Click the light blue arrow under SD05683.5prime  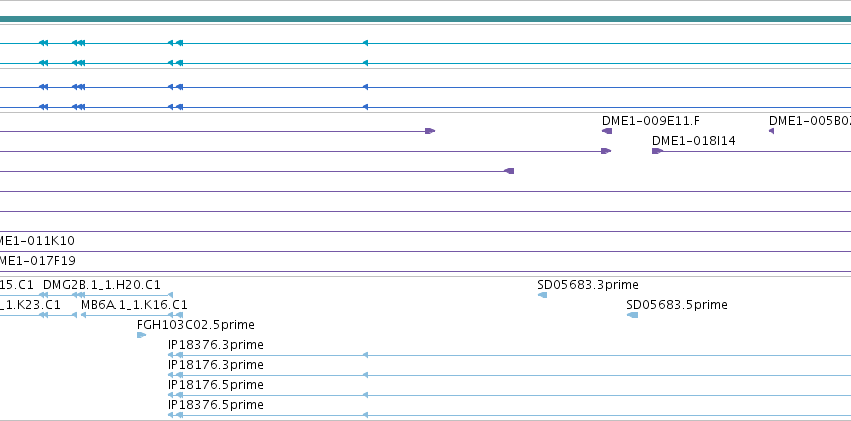click(632, 315)
